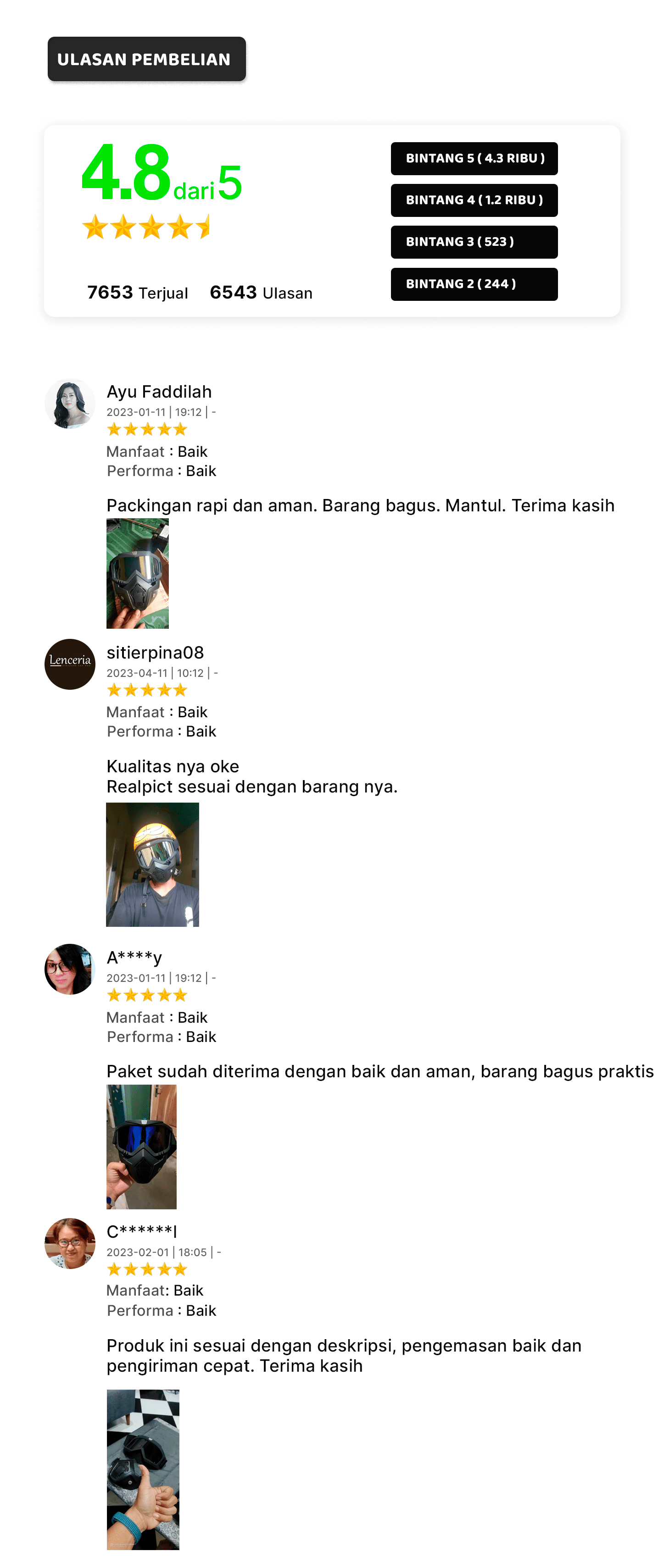View C******l's thumbs-up review photo
Viewport: 664px width, 1568px height.
(x=143, y=1469)
